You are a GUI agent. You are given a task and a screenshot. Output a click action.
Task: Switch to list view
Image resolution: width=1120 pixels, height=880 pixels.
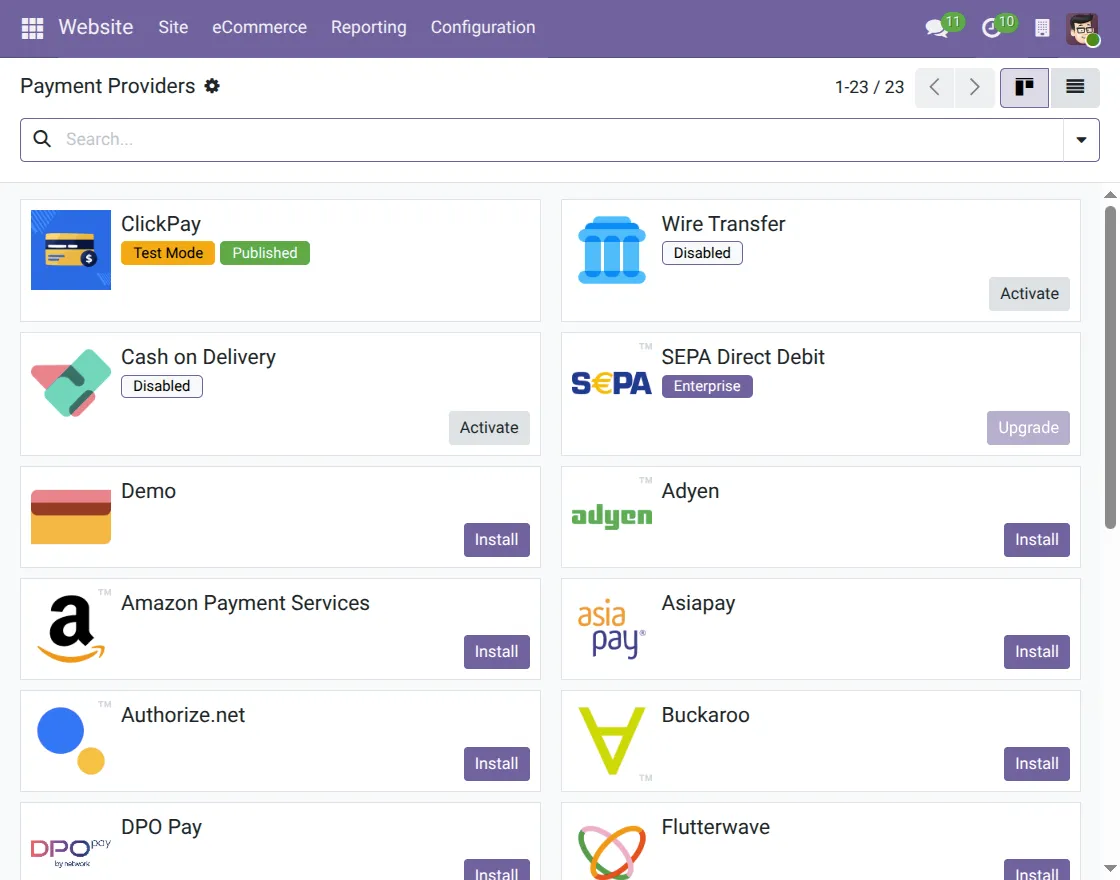[1074, 87]
